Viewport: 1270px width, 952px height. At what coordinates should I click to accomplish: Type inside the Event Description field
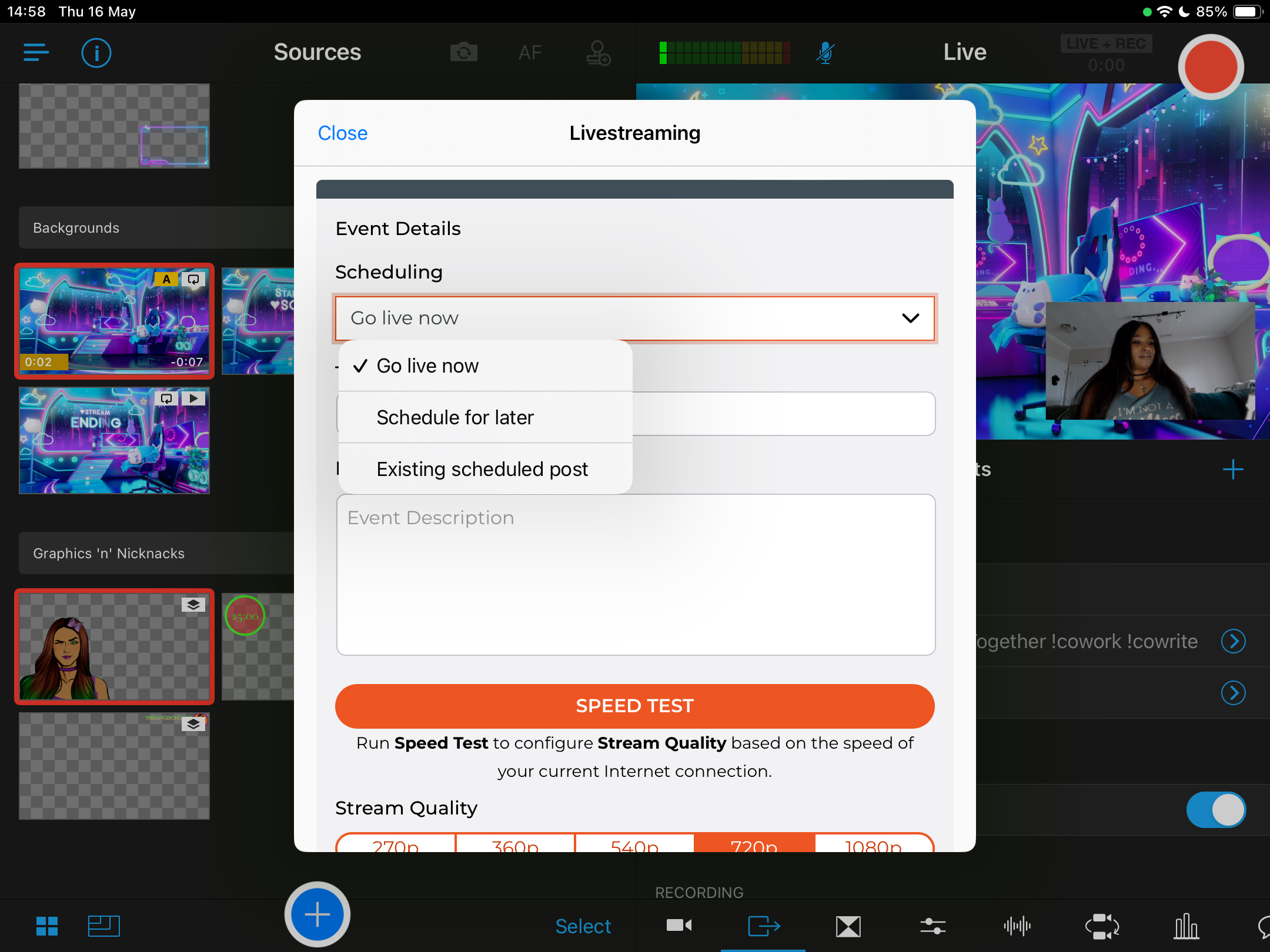tap(634, 576)
